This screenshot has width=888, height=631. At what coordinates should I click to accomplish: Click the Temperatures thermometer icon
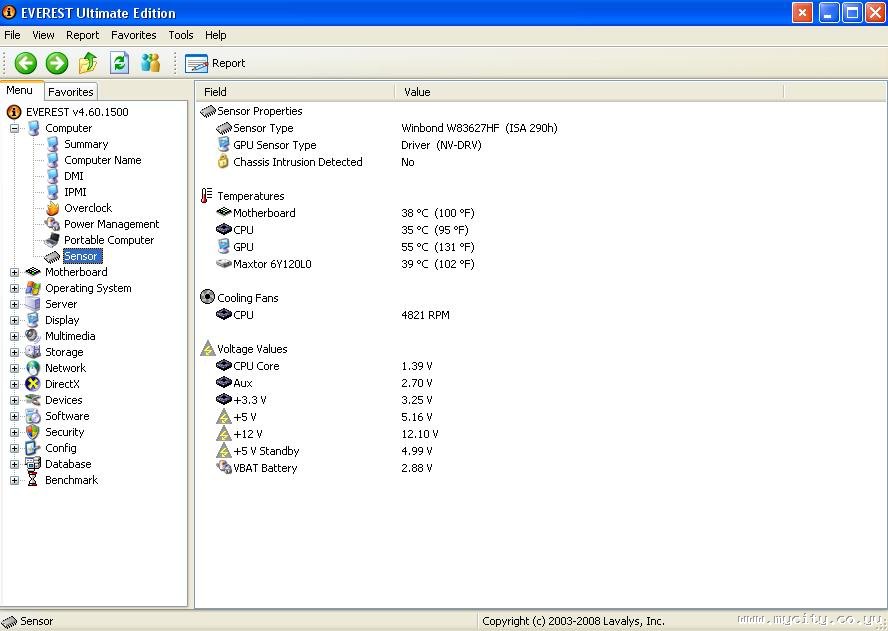207,196
